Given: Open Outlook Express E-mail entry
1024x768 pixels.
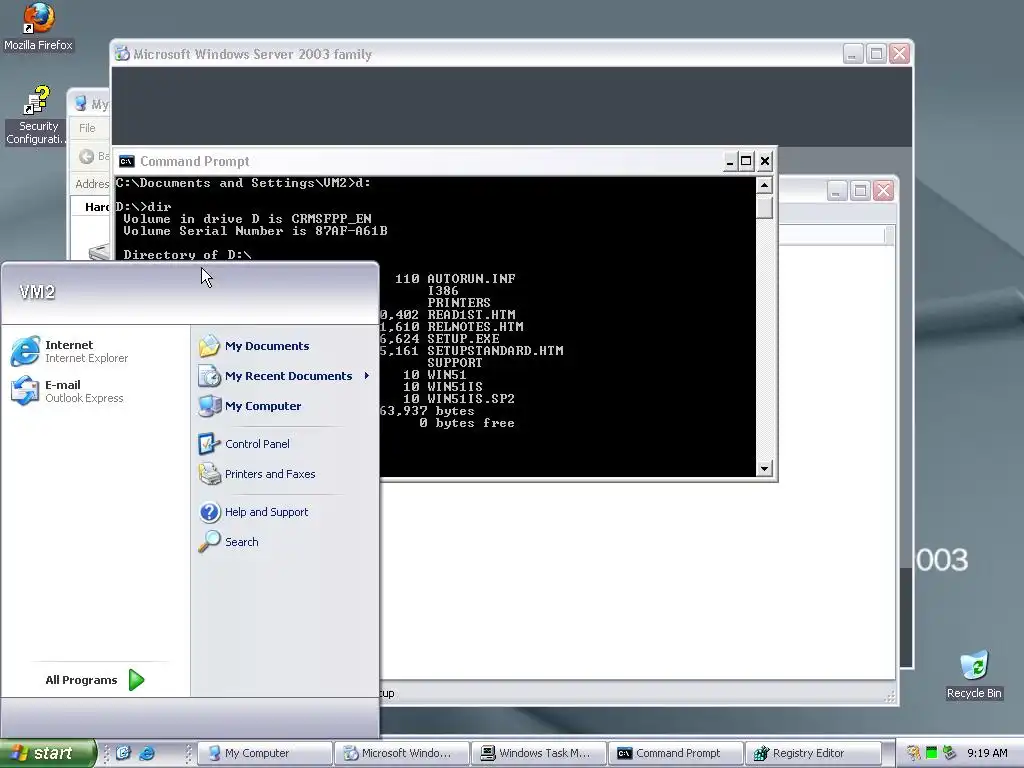Looking at the screenshot, I should click(67, 391).
